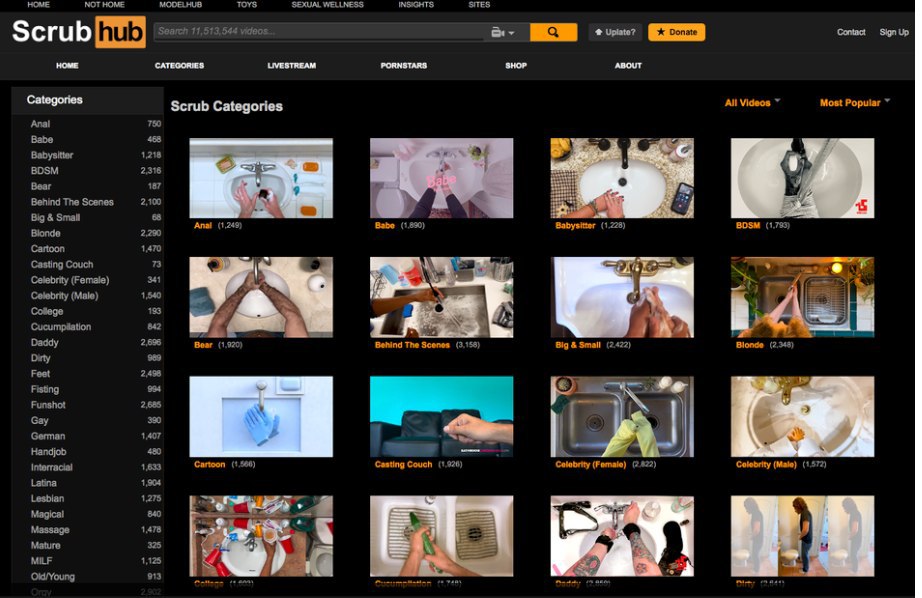Screen dimensions: 922x598
Task: Switch to the LIVESTREAM nav tab
Action: click(x=292, y=65)
